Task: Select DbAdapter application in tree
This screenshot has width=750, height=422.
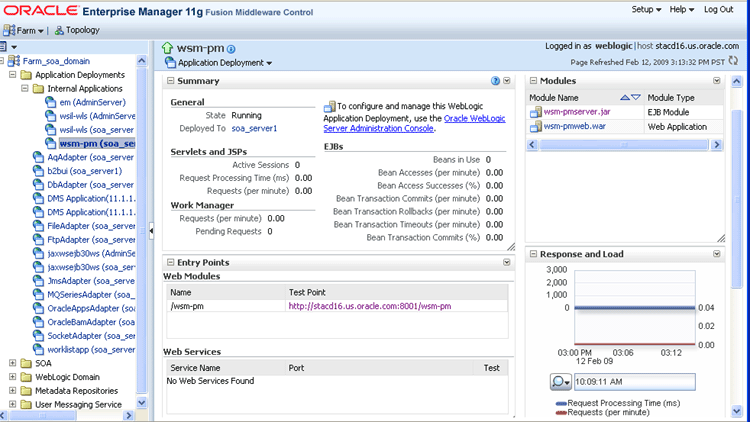Action: click(x=90, y=185)
